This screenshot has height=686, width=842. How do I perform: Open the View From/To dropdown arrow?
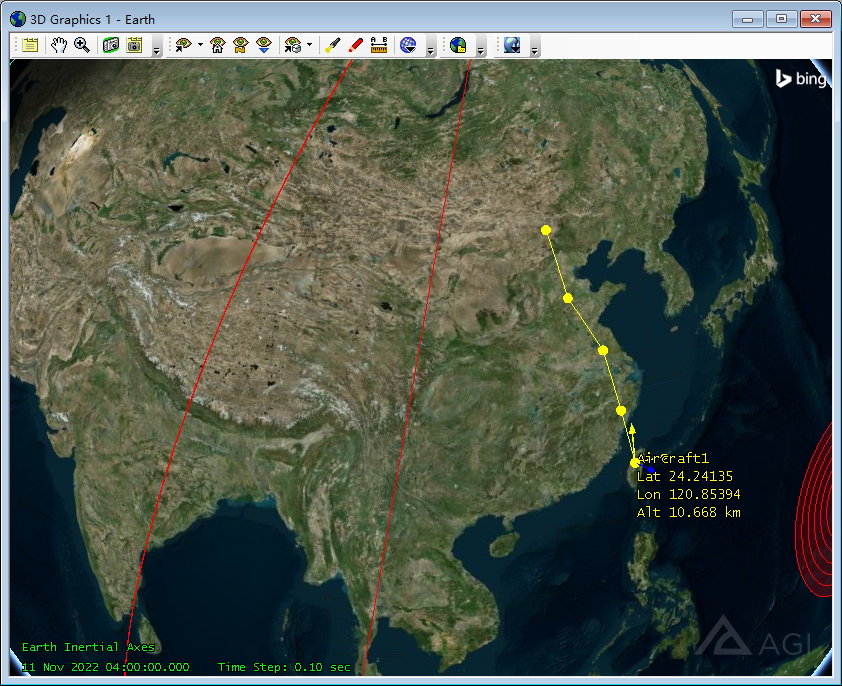coord(201,45)
